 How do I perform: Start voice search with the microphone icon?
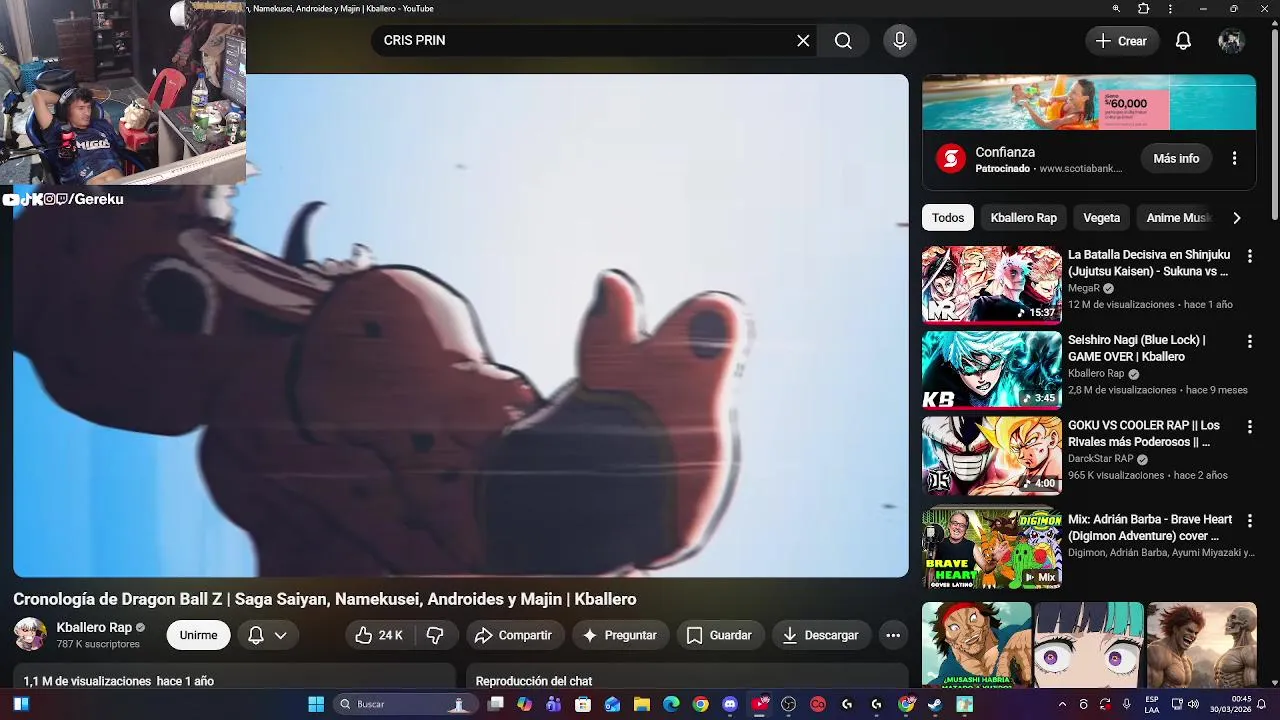pos(900,41)
